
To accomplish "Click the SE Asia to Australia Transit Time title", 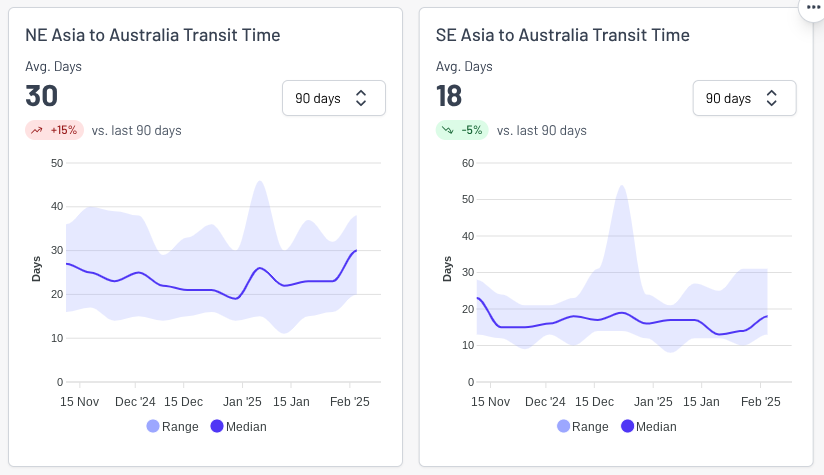I will pyautogui.click(x=563, y=35).
